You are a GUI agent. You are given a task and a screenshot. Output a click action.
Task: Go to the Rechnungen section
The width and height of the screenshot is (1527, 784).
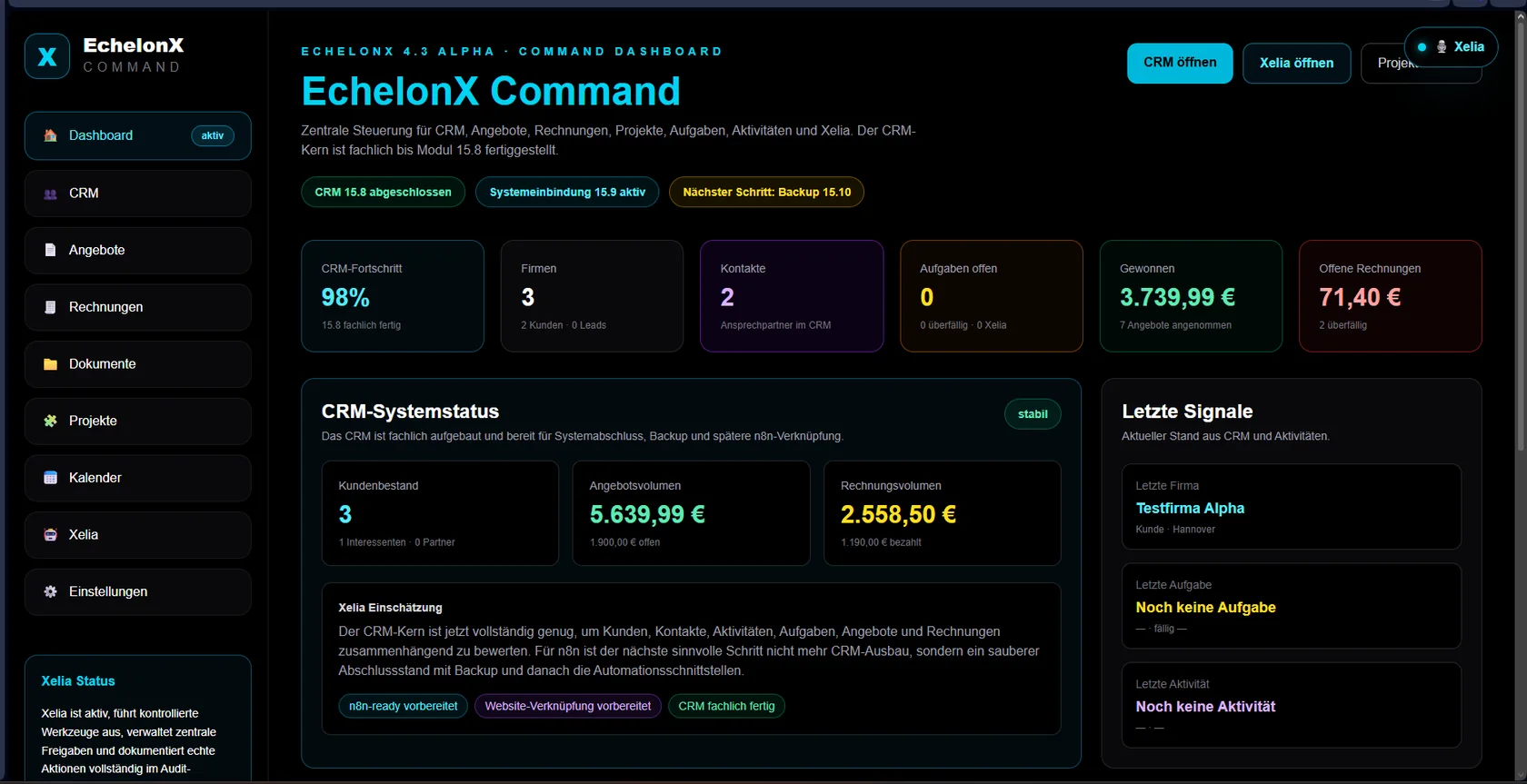(138, 307)
